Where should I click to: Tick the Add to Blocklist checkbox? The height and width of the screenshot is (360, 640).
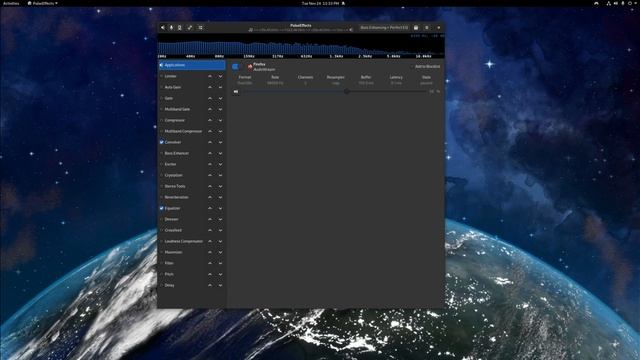(426, 67)
